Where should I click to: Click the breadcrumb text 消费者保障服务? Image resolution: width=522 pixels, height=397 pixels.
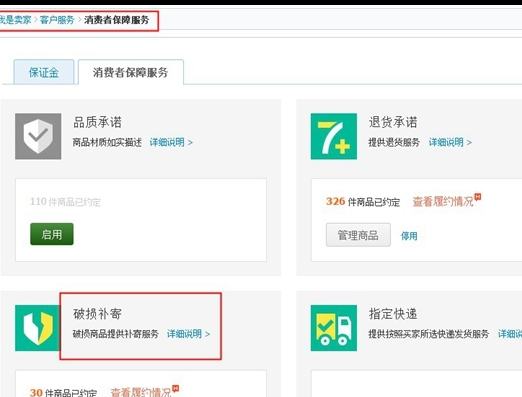pyautogui.click(x=116, y=20)
